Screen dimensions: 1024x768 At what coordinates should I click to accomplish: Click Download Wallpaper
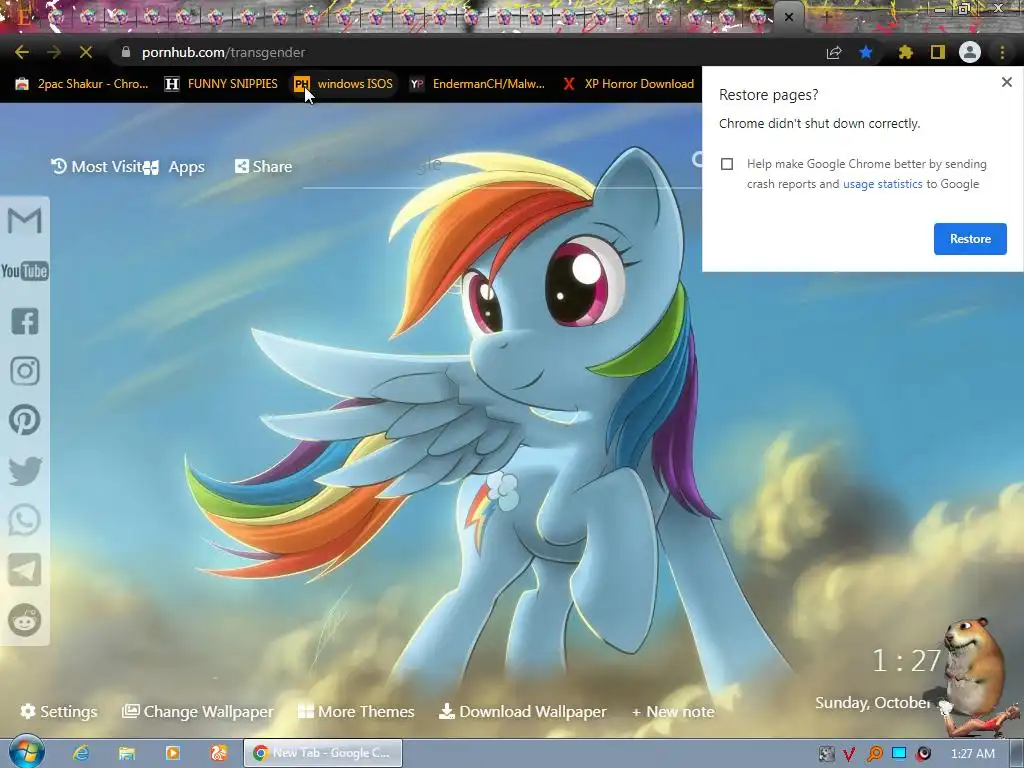pyautogui.click(x=522, y=711)
